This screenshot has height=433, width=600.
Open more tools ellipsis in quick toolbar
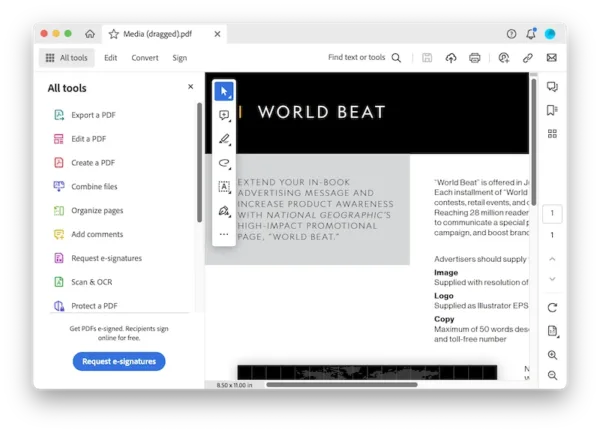tap(224, 234)
